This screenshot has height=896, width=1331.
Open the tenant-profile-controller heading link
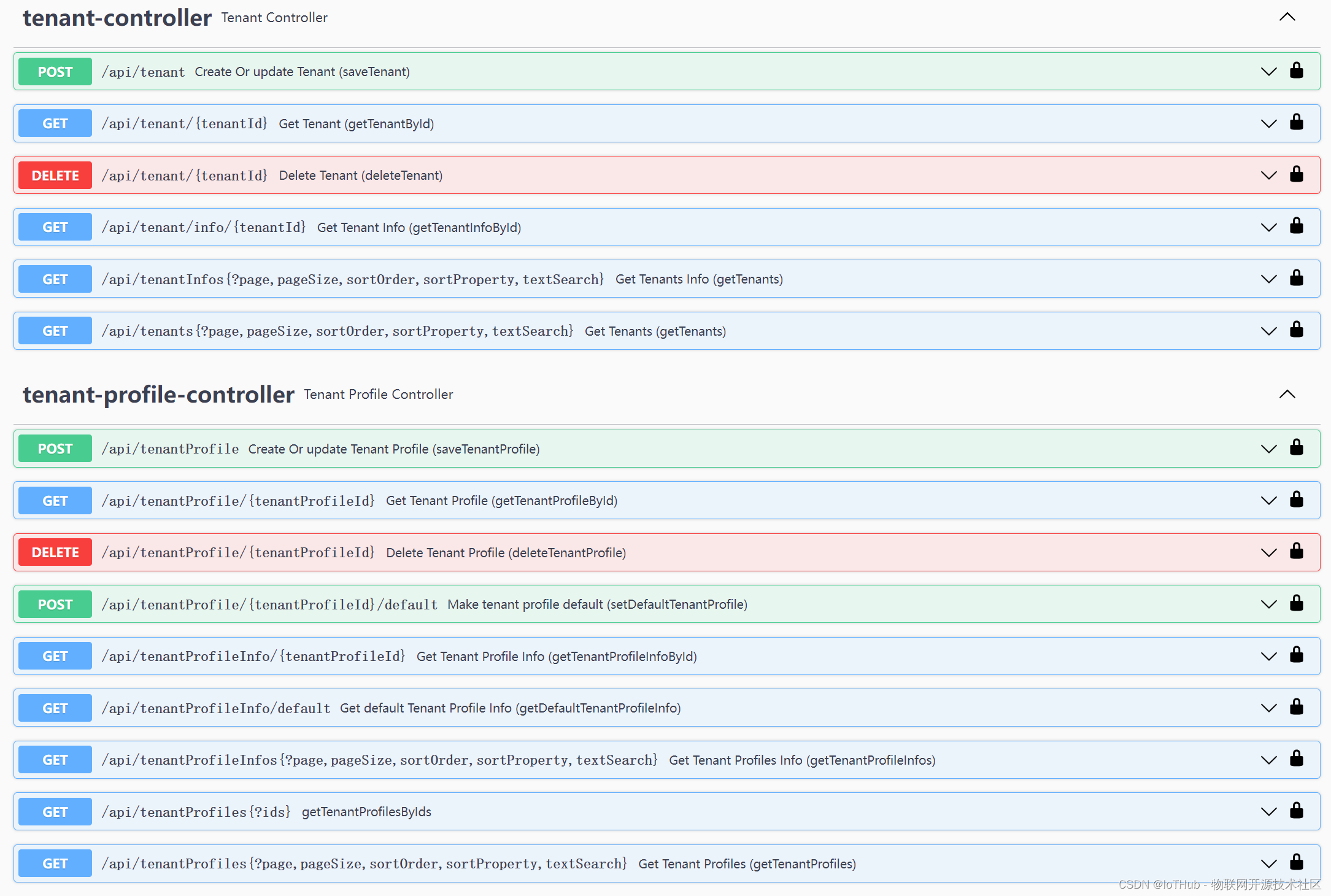coord(158,394)
